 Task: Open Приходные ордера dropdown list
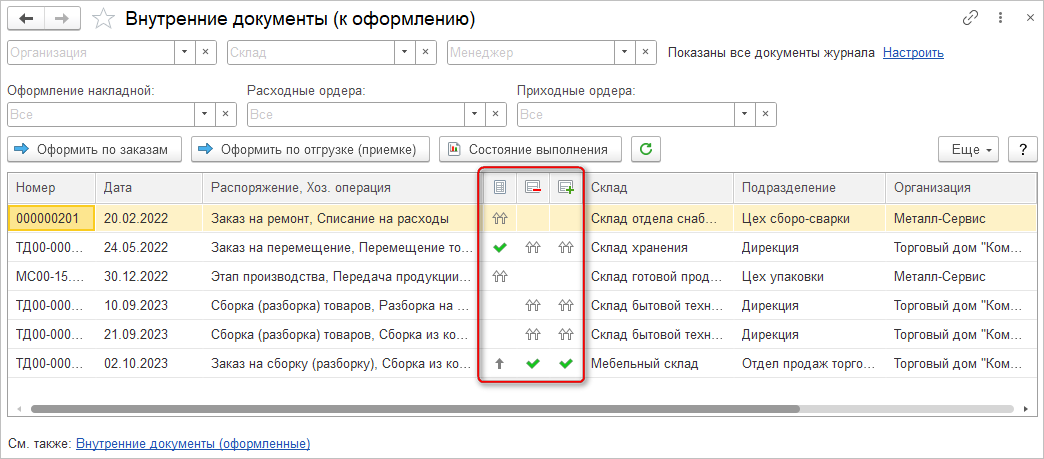pyautogui.click(x=745, y=114)
